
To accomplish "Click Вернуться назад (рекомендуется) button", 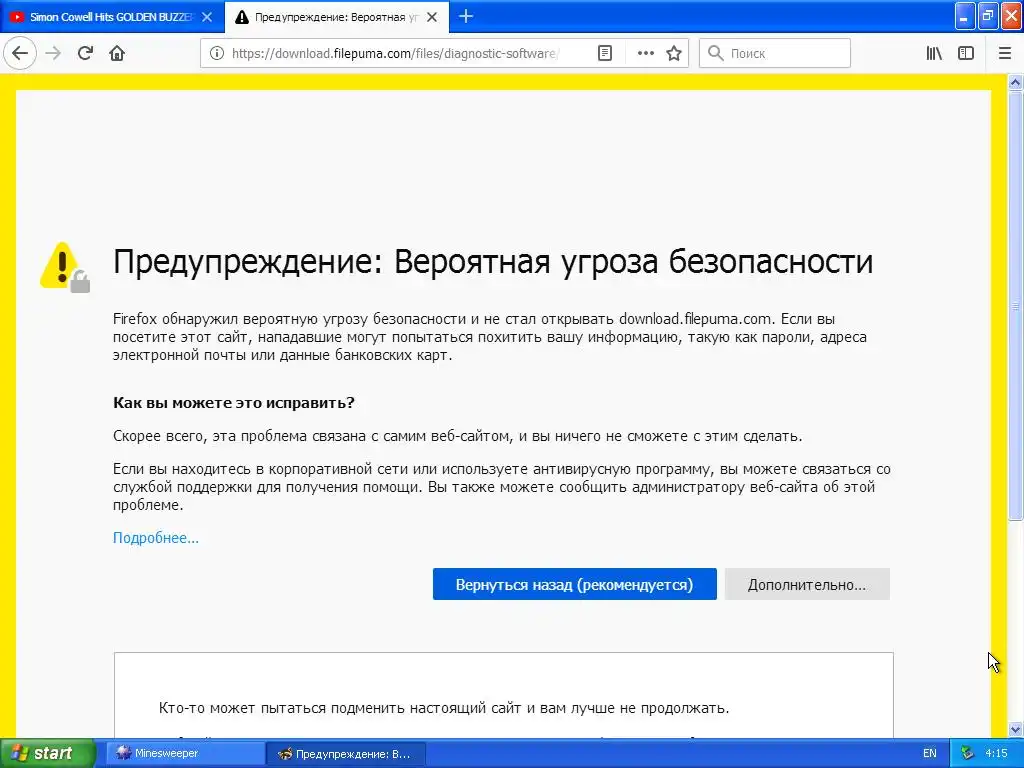I will 575,584.
